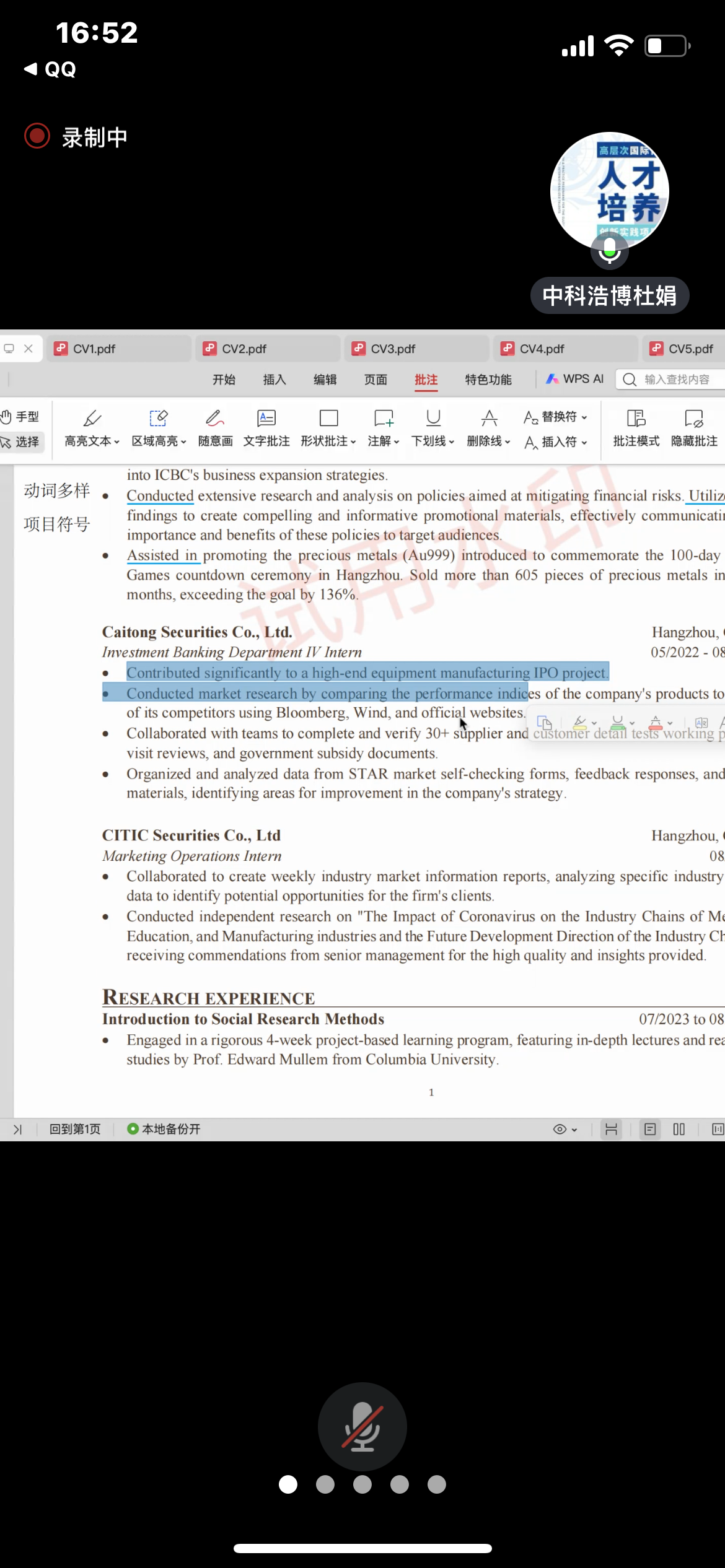
Task: Tap the 录制中 recording indicator
Action: coord(76,137)
